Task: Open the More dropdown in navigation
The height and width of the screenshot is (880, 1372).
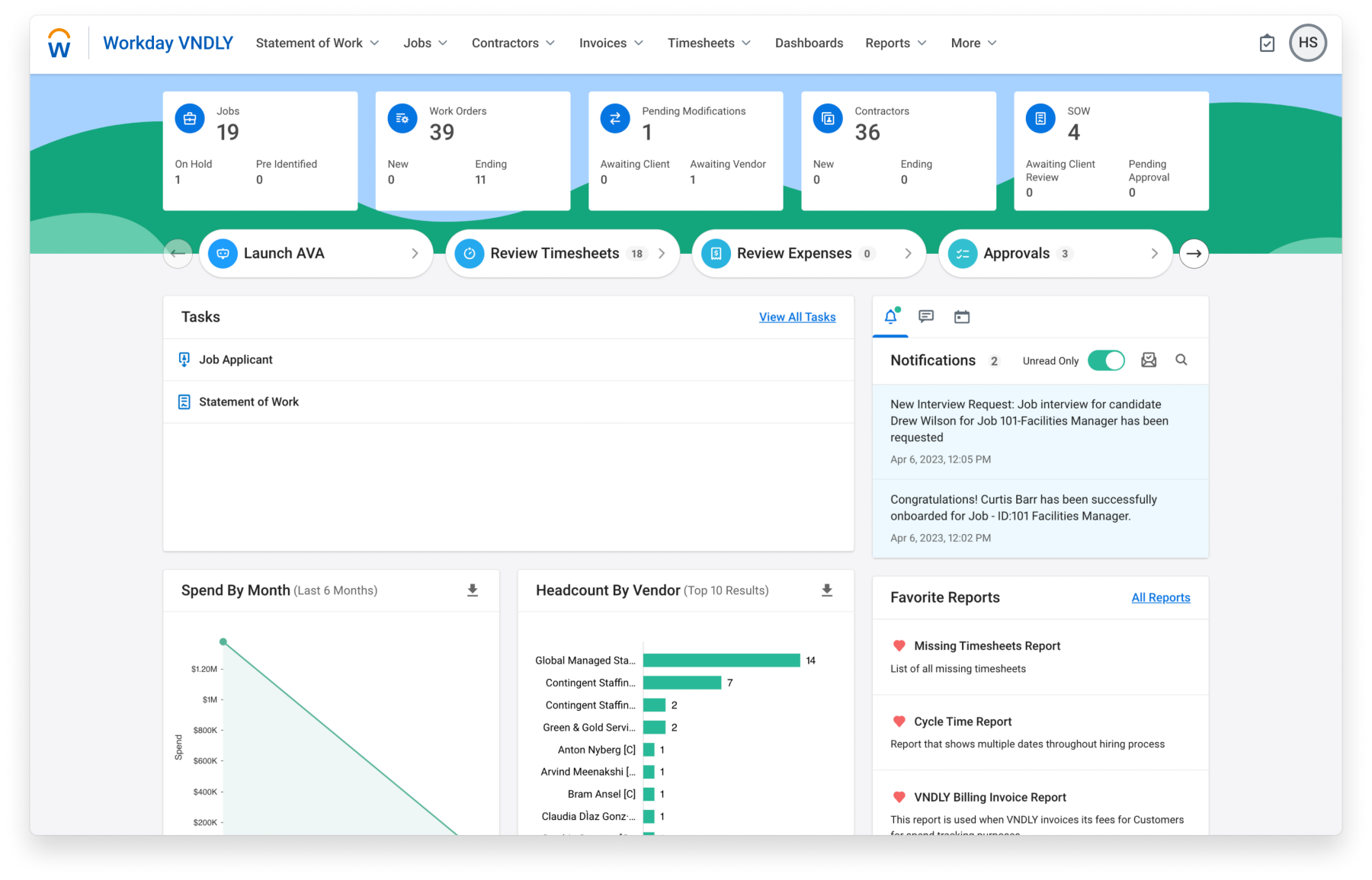Action: point(973,43)
